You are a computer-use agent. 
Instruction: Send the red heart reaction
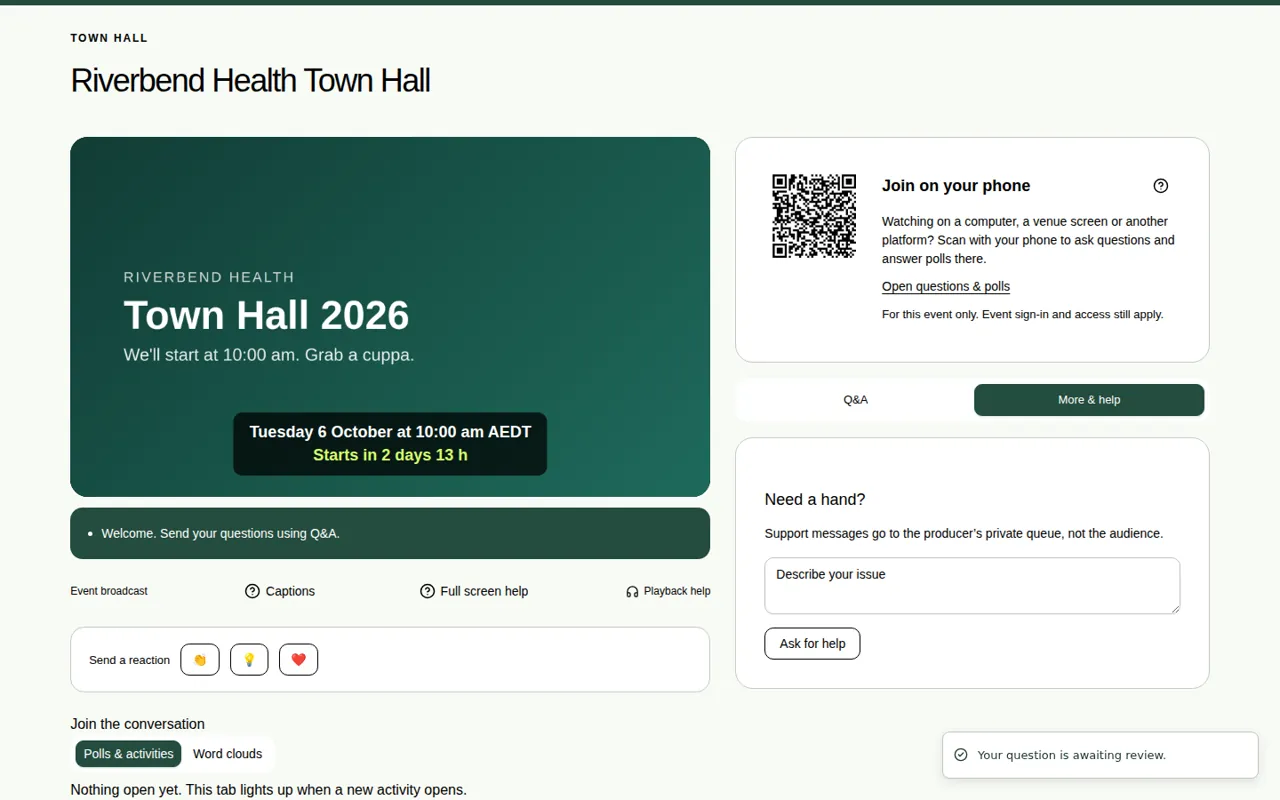coord(298,660)
